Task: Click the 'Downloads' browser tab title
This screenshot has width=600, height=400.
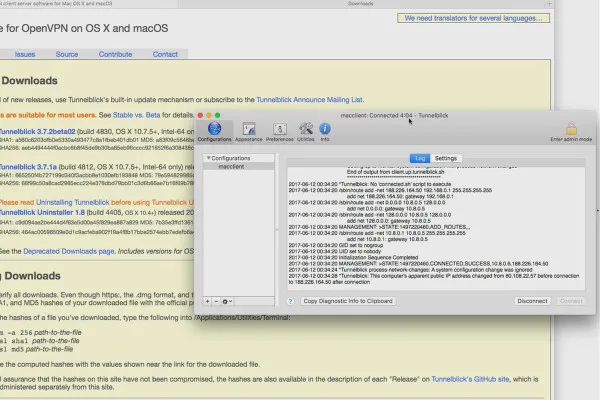Action: (x=360, y=3)
